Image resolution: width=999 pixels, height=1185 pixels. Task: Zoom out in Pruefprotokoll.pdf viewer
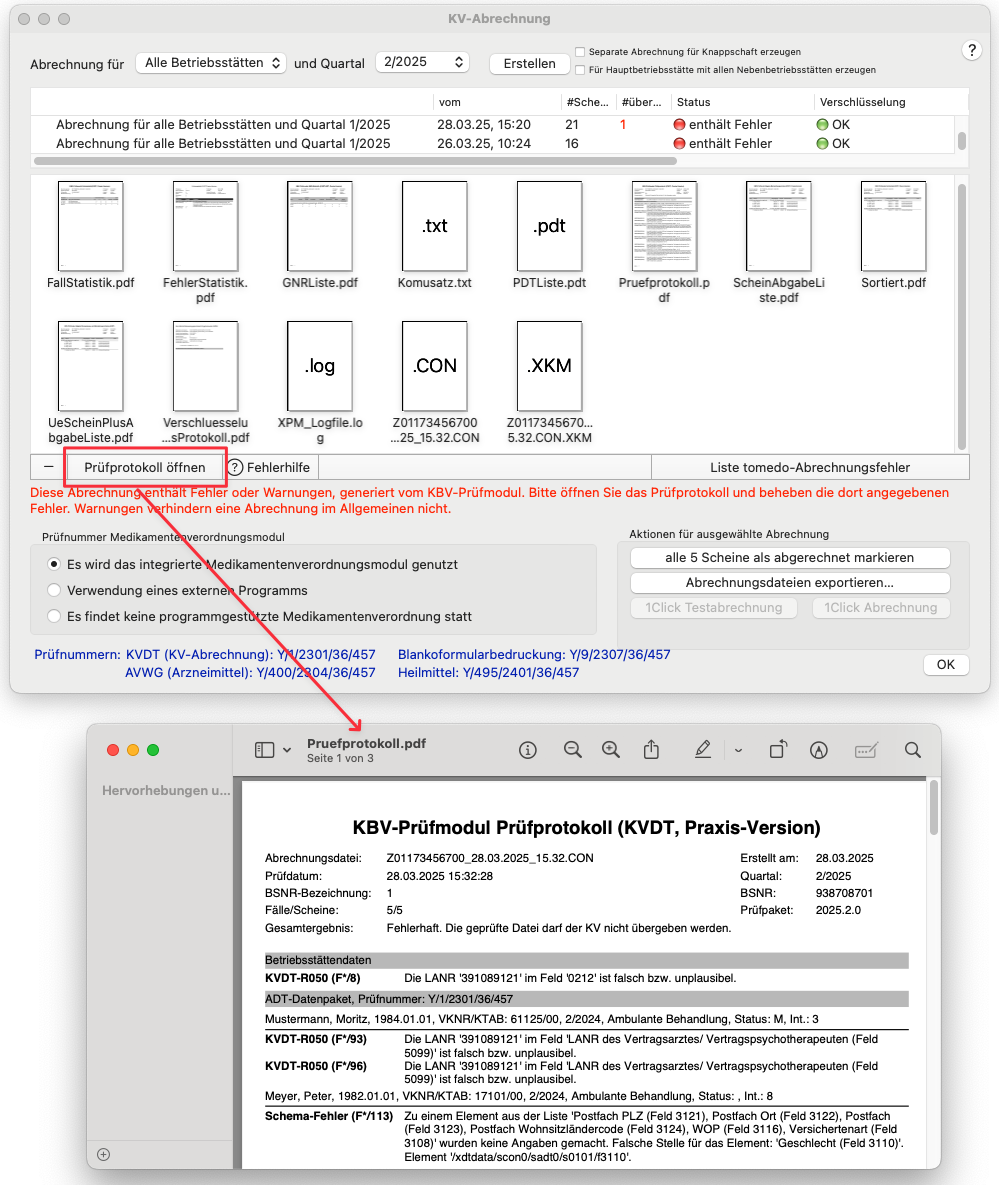pos(573,750)
